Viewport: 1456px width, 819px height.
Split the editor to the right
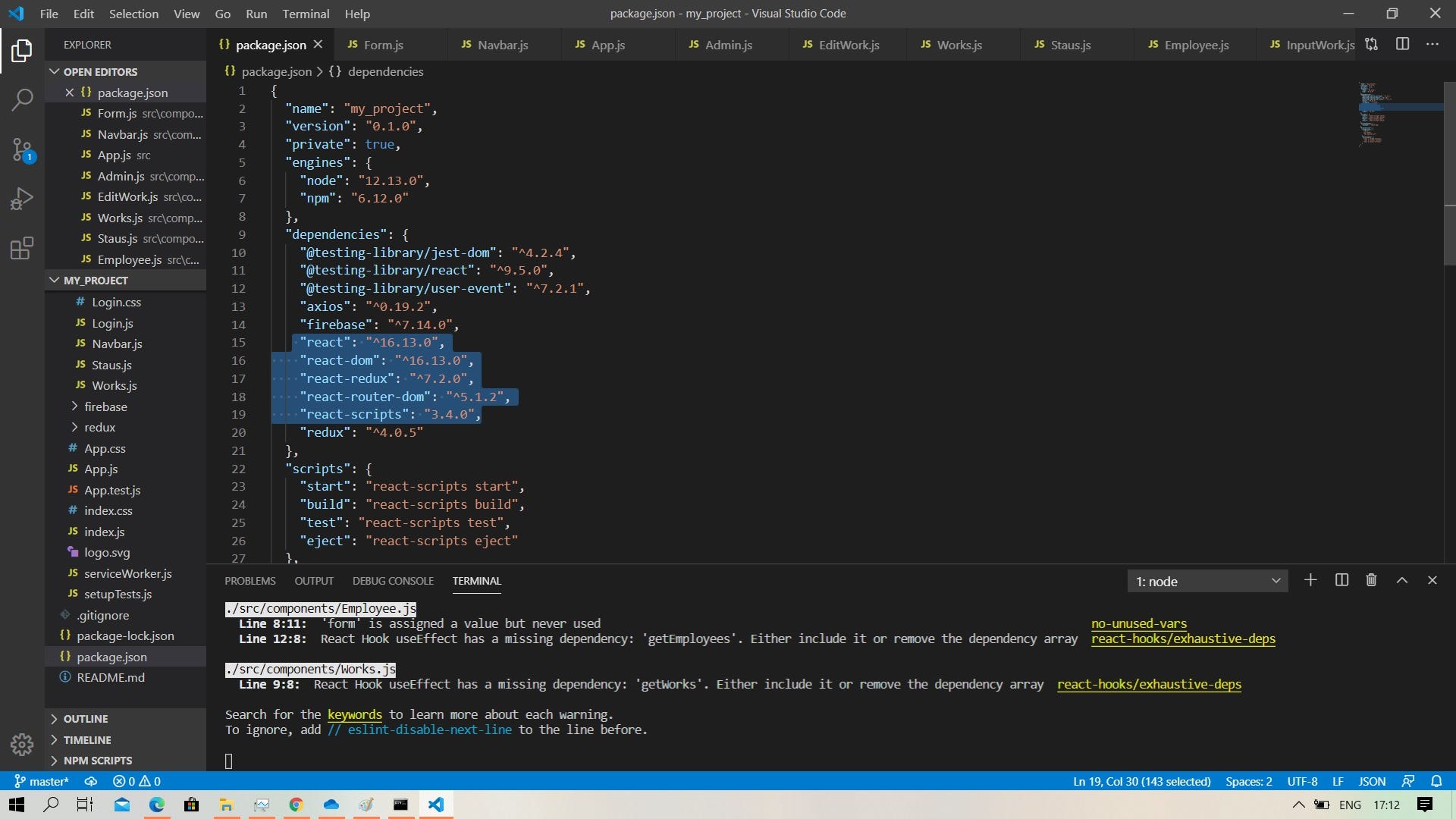[x=1402, y=44]
